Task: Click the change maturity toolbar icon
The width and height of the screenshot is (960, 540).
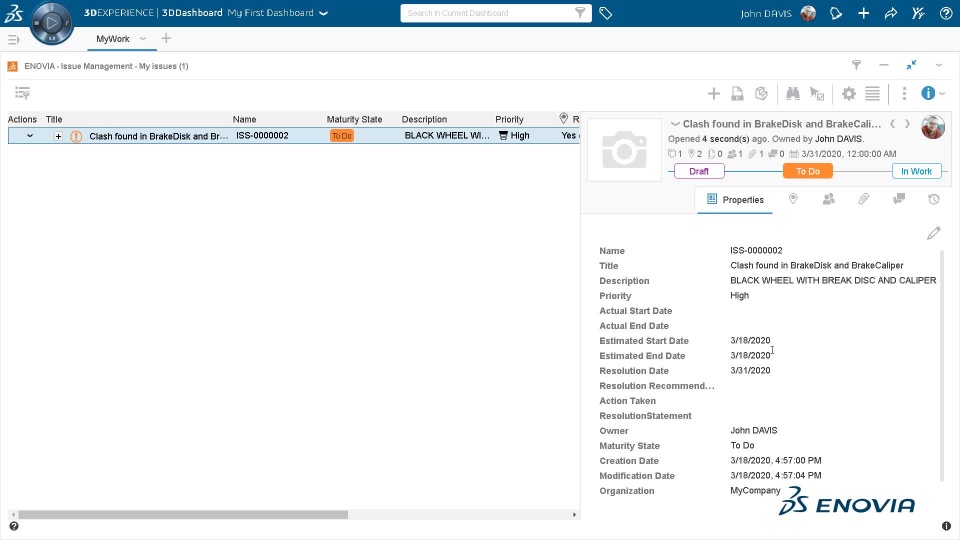Action: click(761, 93)
